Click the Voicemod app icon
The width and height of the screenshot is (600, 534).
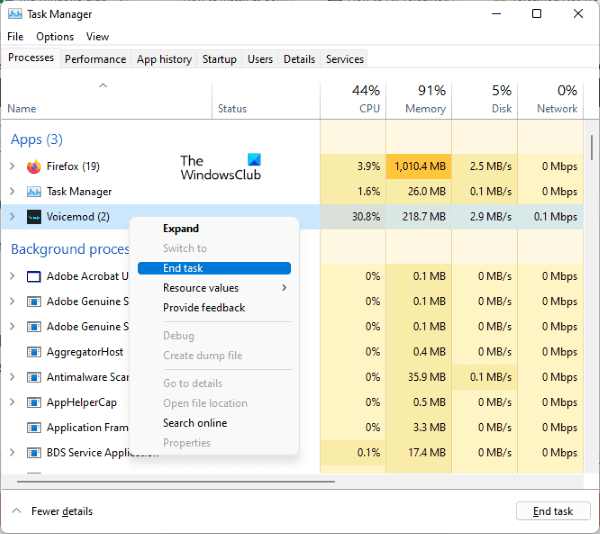34,217
